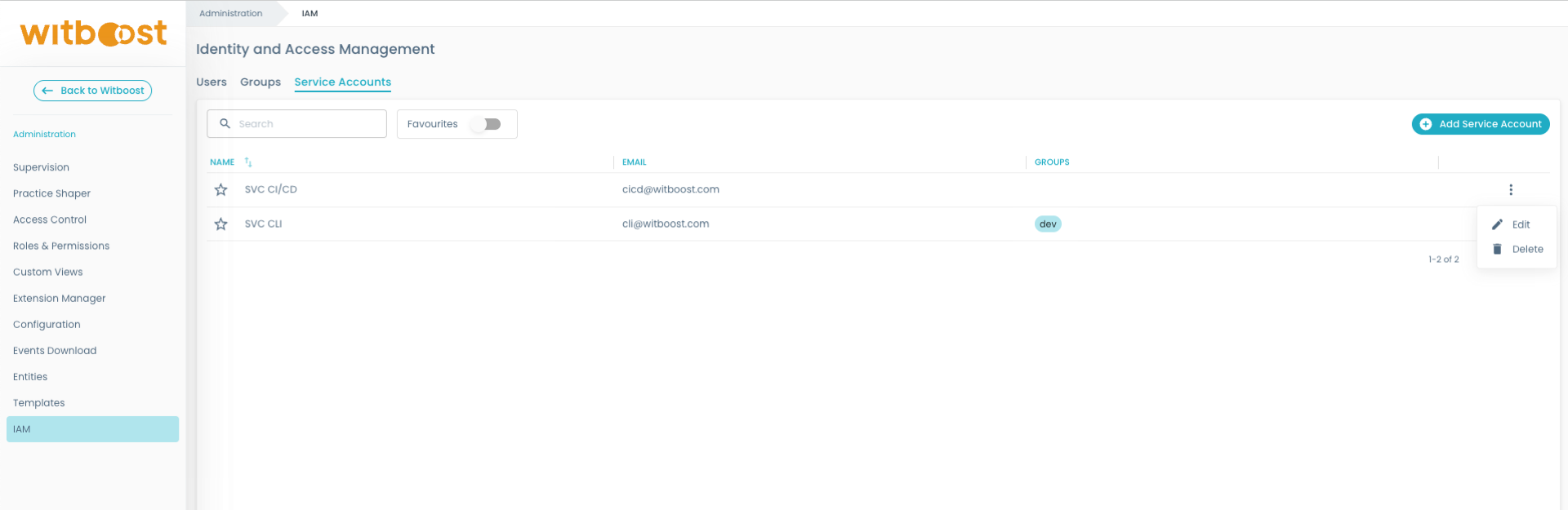Click Administration in the breadcrumb
1568x510 pixels.
231,14
